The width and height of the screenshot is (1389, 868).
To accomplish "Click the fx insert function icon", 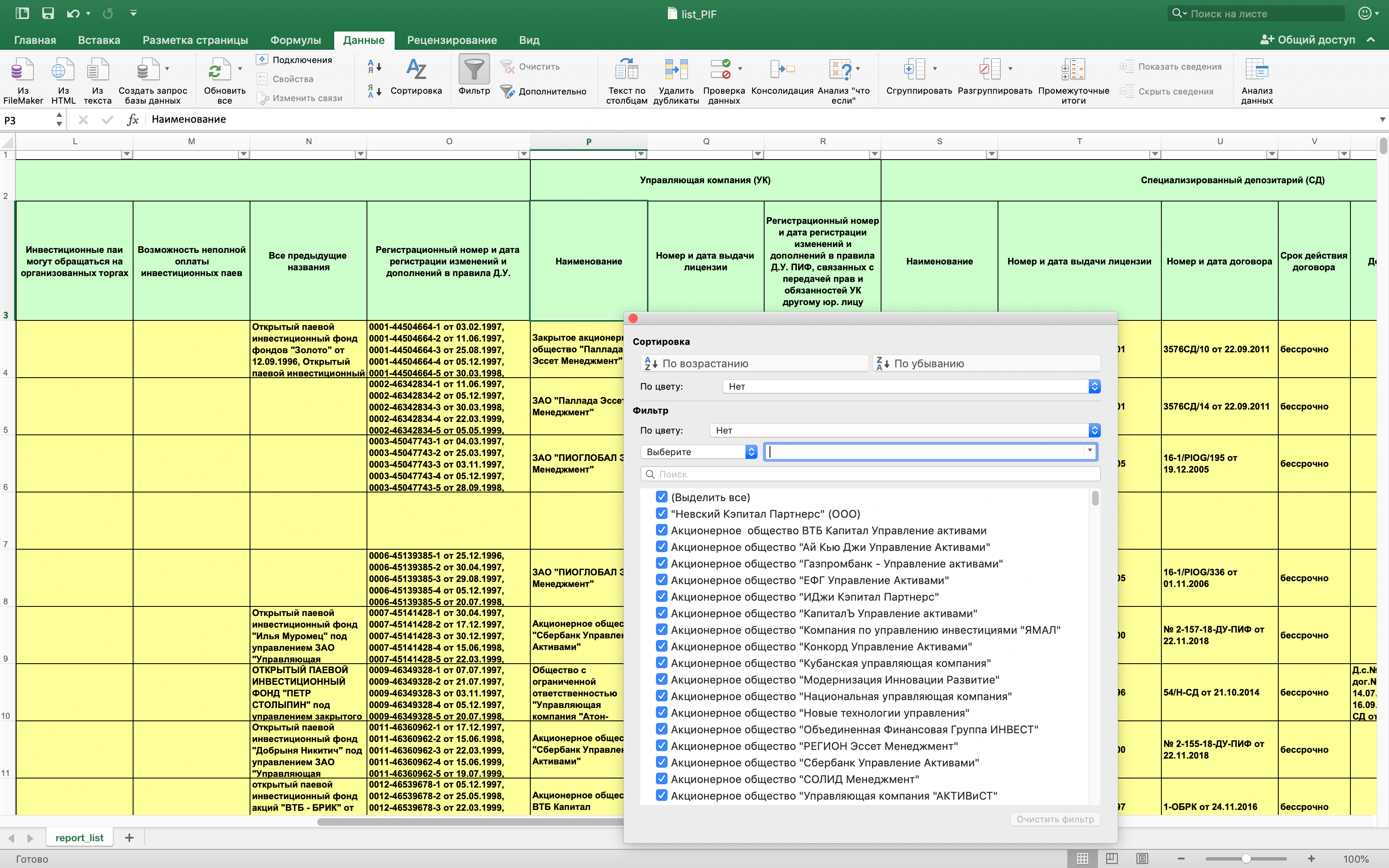I will tap(133, 119).
